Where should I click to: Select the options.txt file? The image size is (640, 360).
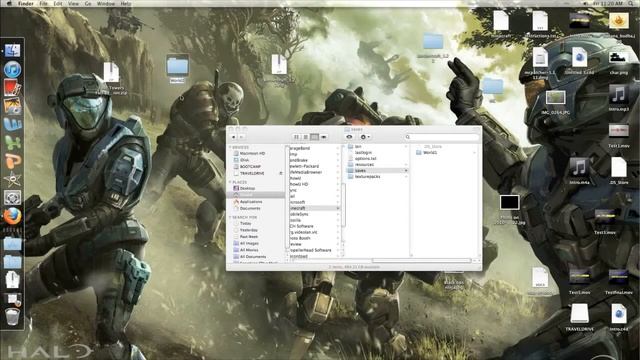[377, 159]
